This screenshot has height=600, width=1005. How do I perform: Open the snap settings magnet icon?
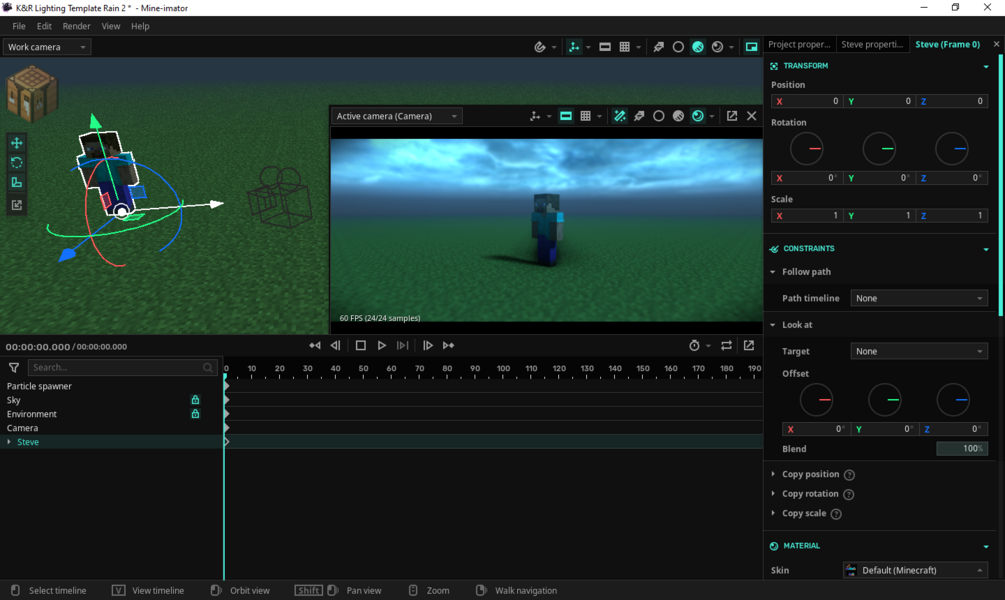(540, 47)
